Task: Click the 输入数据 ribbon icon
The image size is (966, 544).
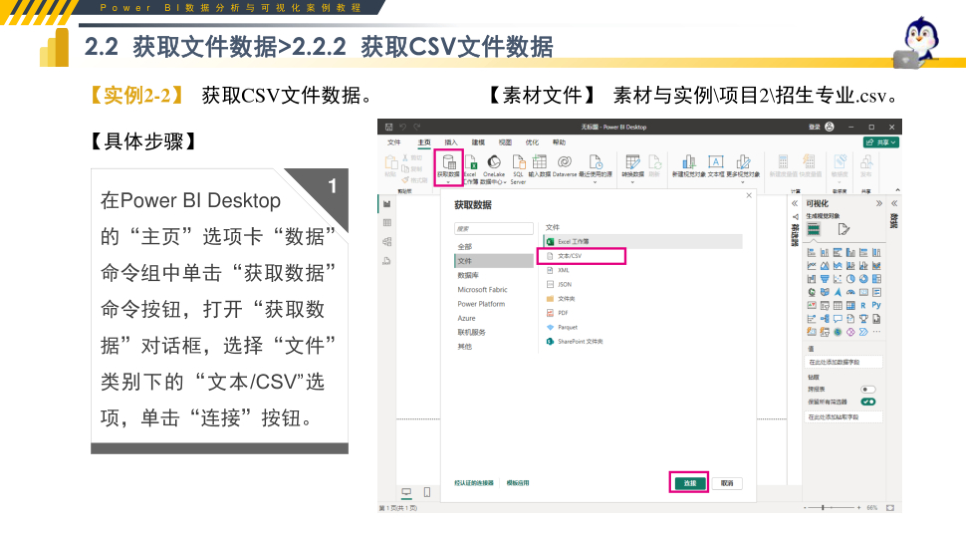Action: (540, 166)
